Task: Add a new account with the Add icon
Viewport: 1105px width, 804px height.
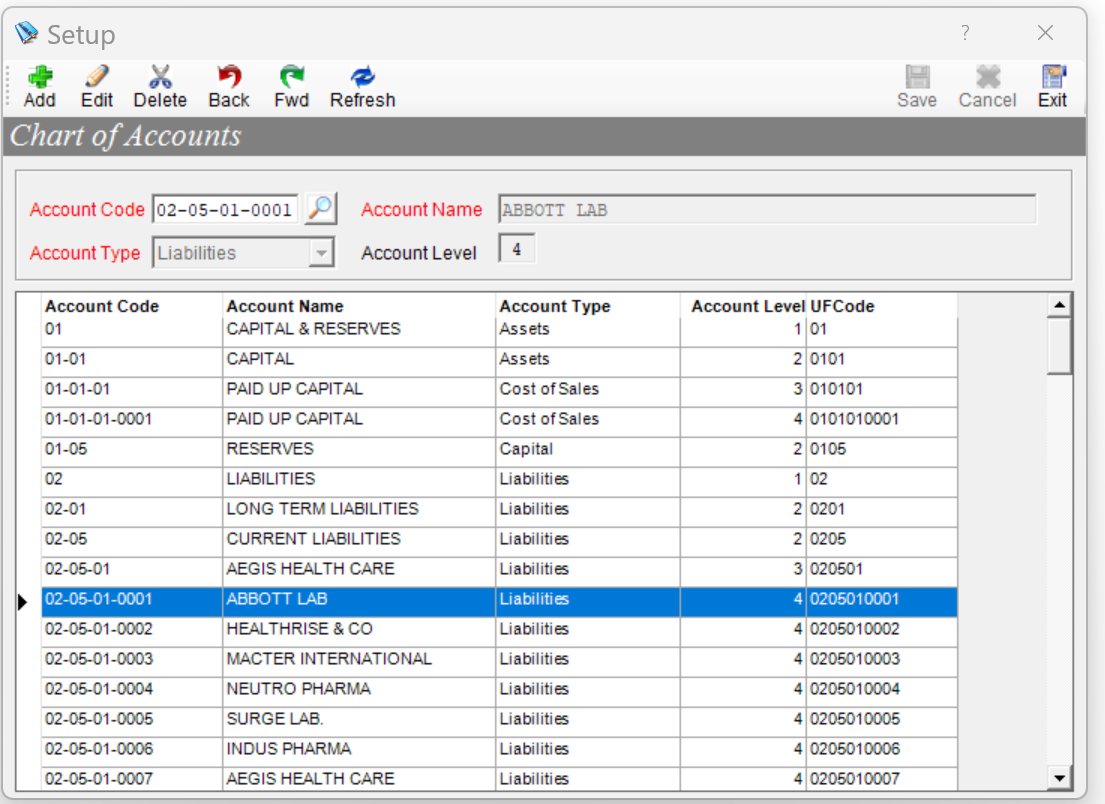Action: (39, 87)
